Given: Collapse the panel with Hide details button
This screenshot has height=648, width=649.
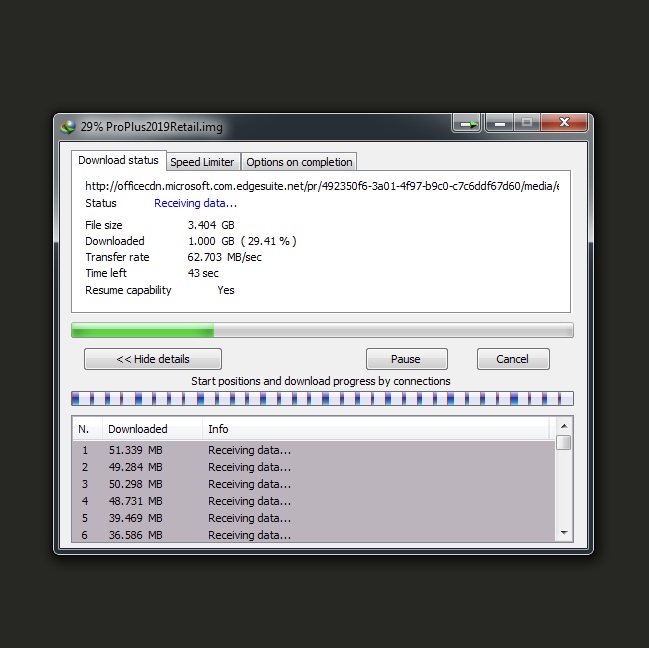Looking at the screenshot, I should (x=153, y=359).
